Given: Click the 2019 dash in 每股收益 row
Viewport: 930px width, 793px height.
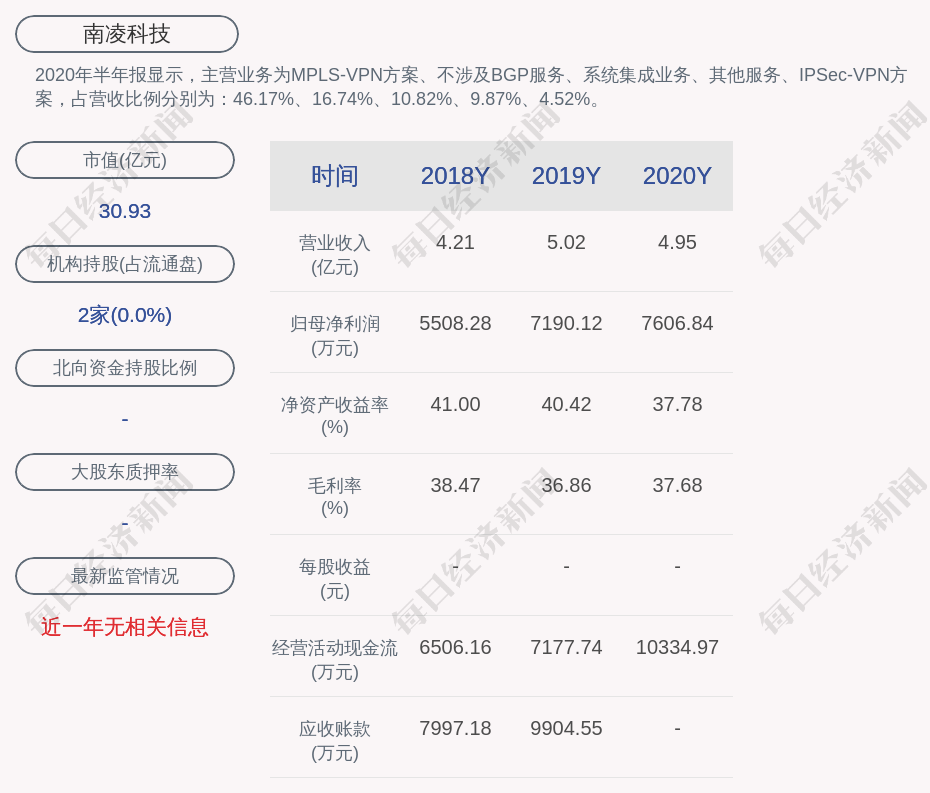Looking at the screenshot, I should (x=566, y=566).
